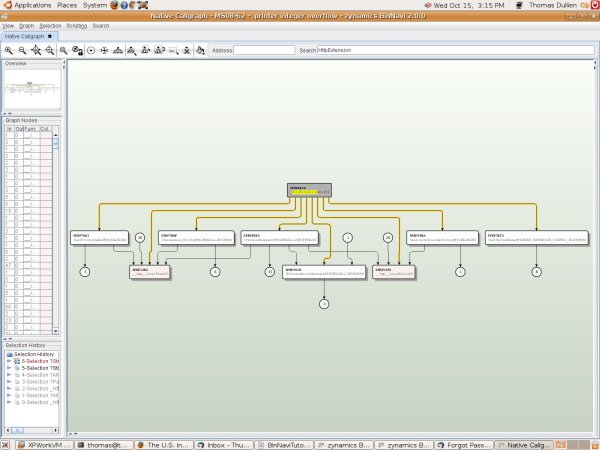Click the delete selected nodes icon
Image resolution: width=600 pixels, height=450 pixels.
click(x=187, y=50)
